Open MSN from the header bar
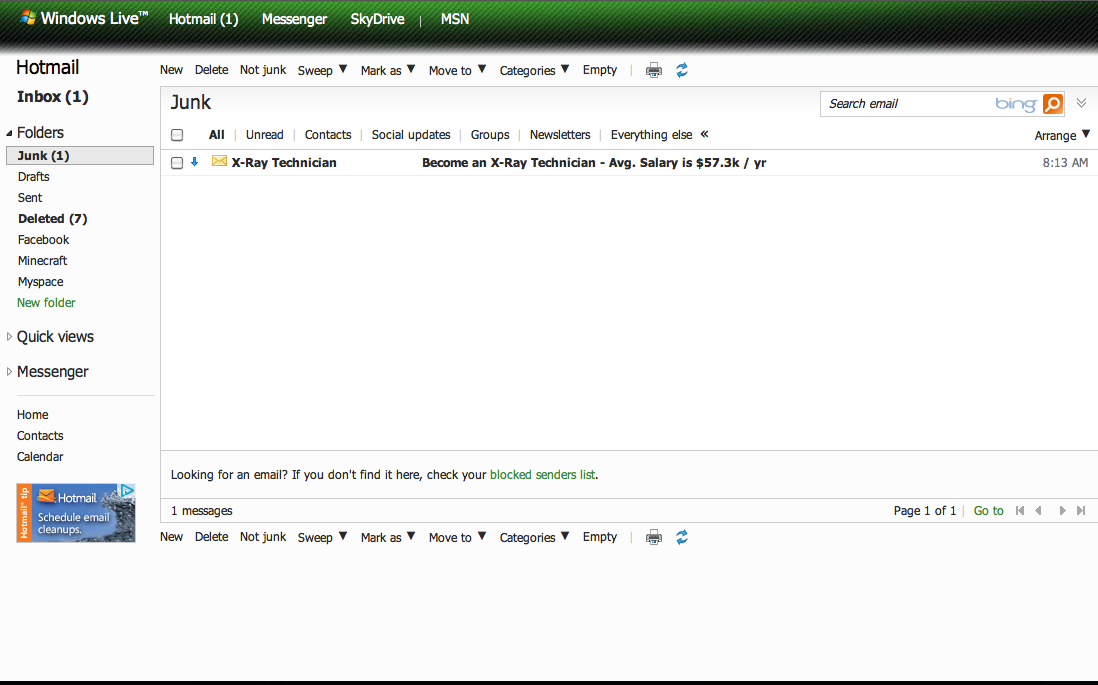The width and height of the screenshot is (1098, 685). (455, 19)
